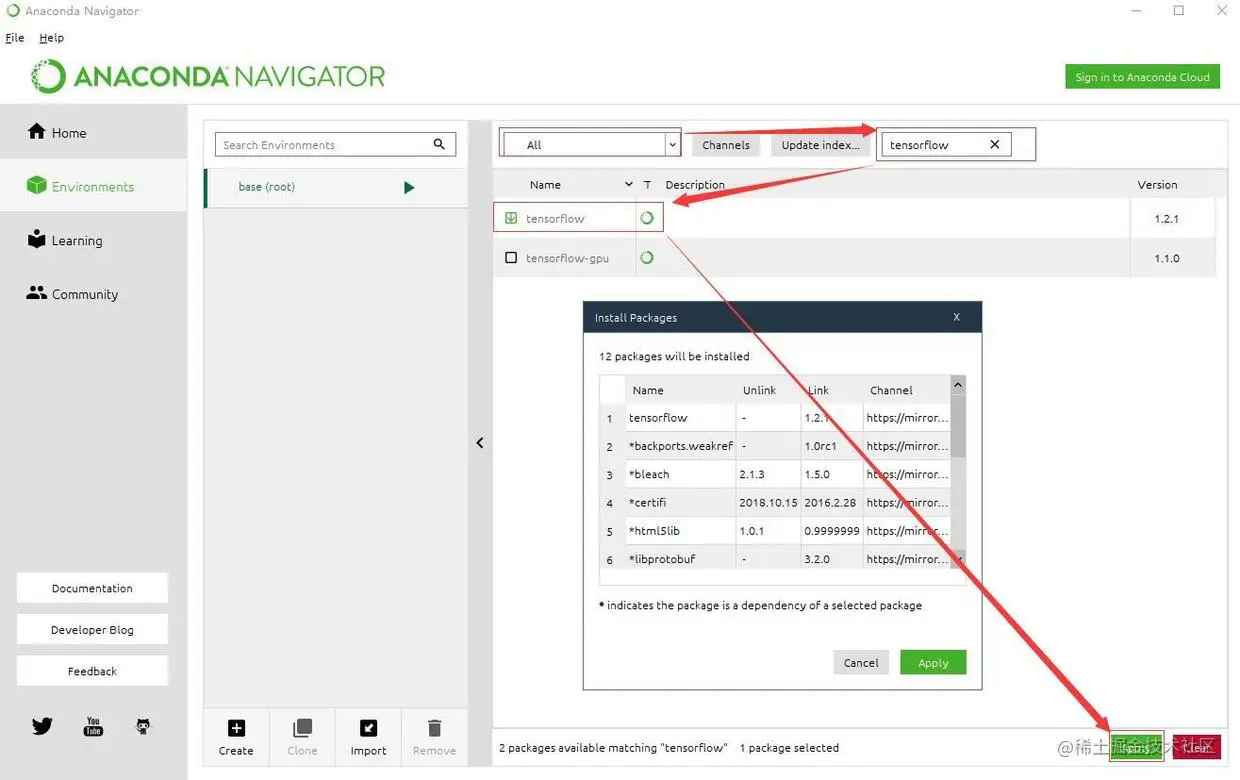Click the Update index button
1240x780 pixels.
820,145
